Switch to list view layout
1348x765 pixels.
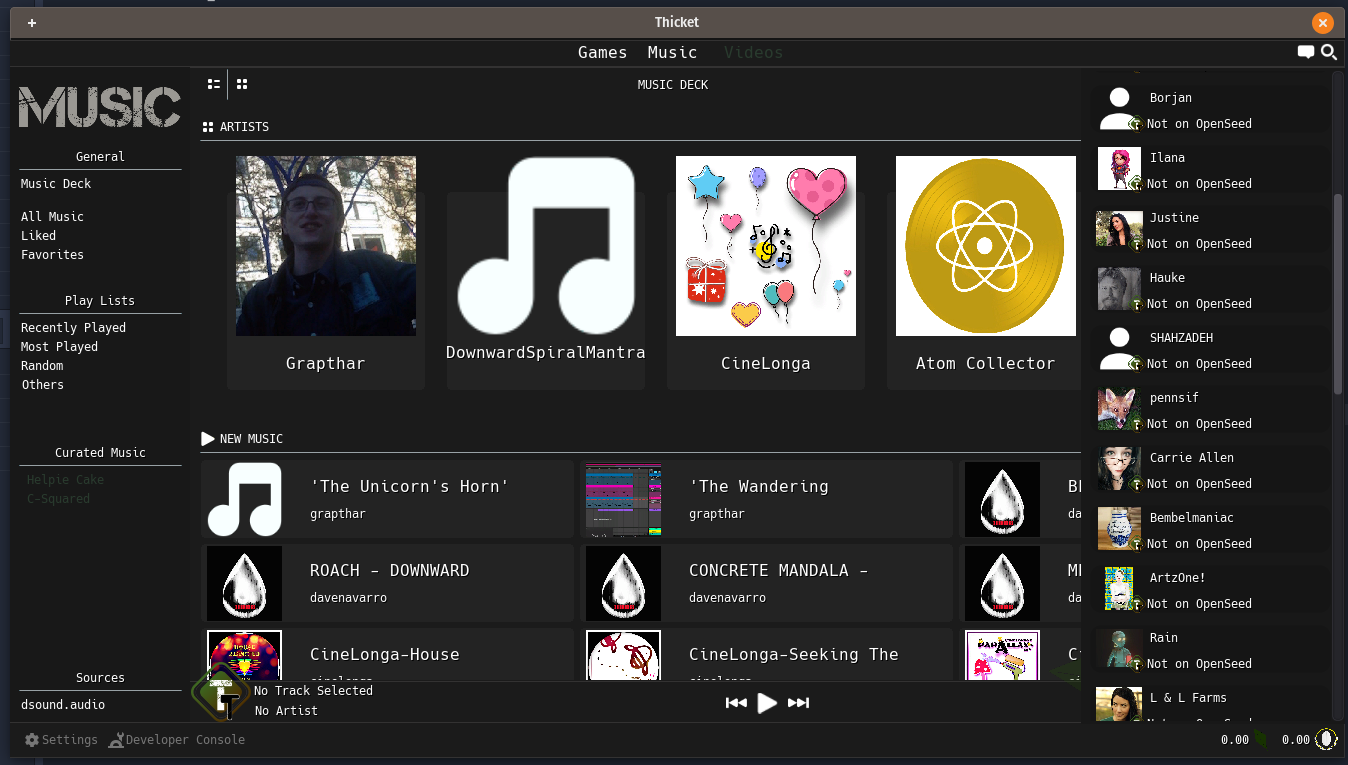coord(214,85)
